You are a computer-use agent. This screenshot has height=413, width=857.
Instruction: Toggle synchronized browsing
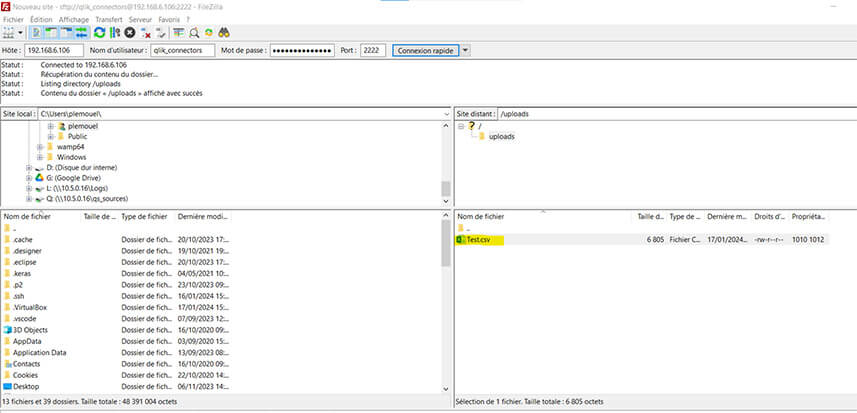click(208, 33)
